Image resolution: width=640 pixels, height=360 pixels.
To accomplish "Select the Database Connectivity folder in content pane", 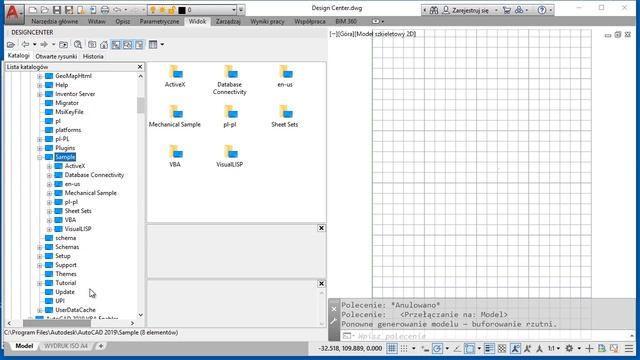I will pos(229,80).
